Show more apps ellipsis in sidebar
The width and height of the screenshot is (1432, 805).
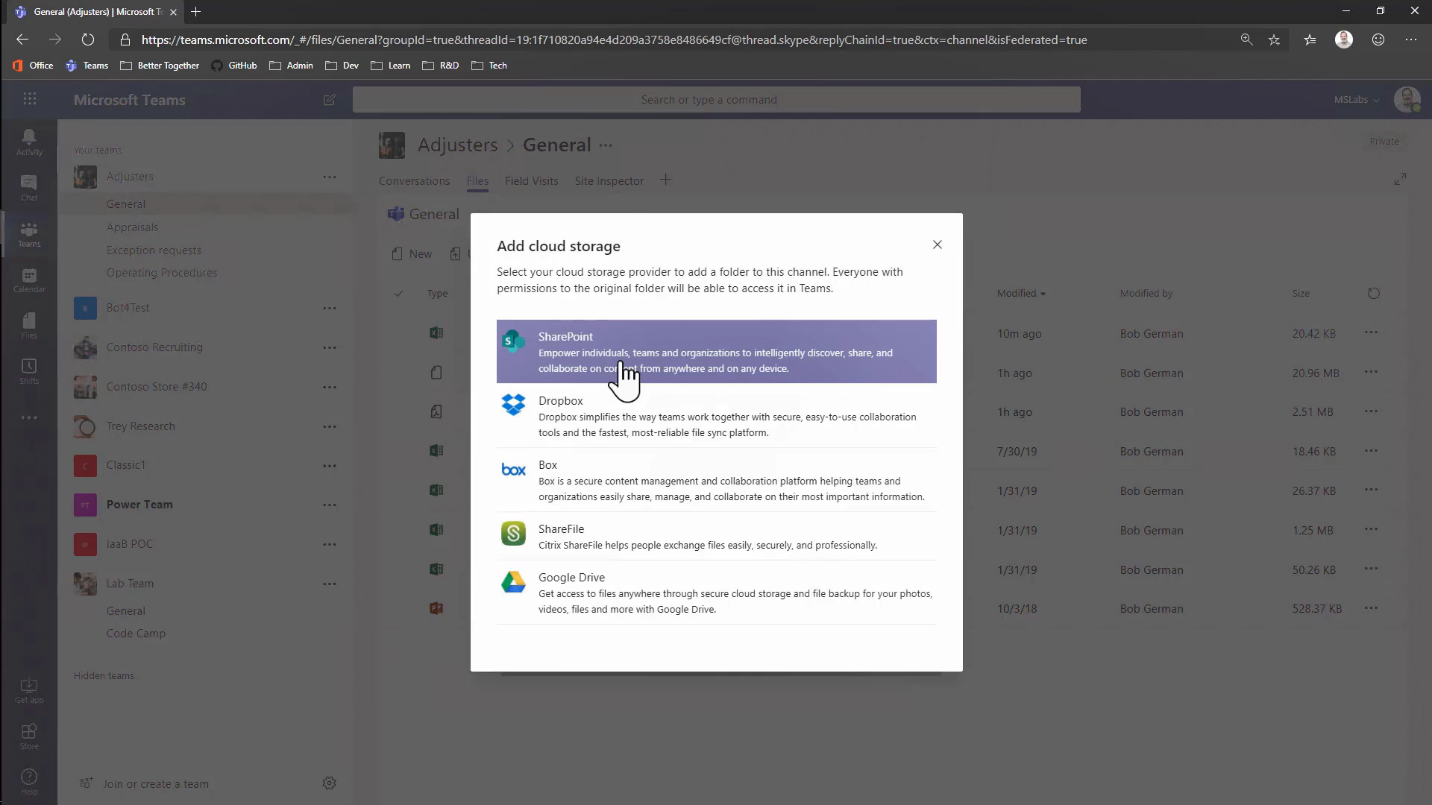[x=29, y=418]
